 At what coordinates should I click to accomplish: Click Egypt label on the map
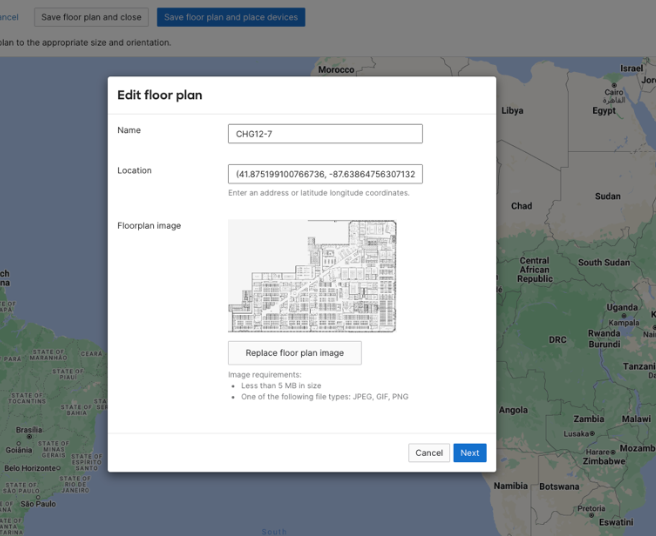click(x=604, y=111)
